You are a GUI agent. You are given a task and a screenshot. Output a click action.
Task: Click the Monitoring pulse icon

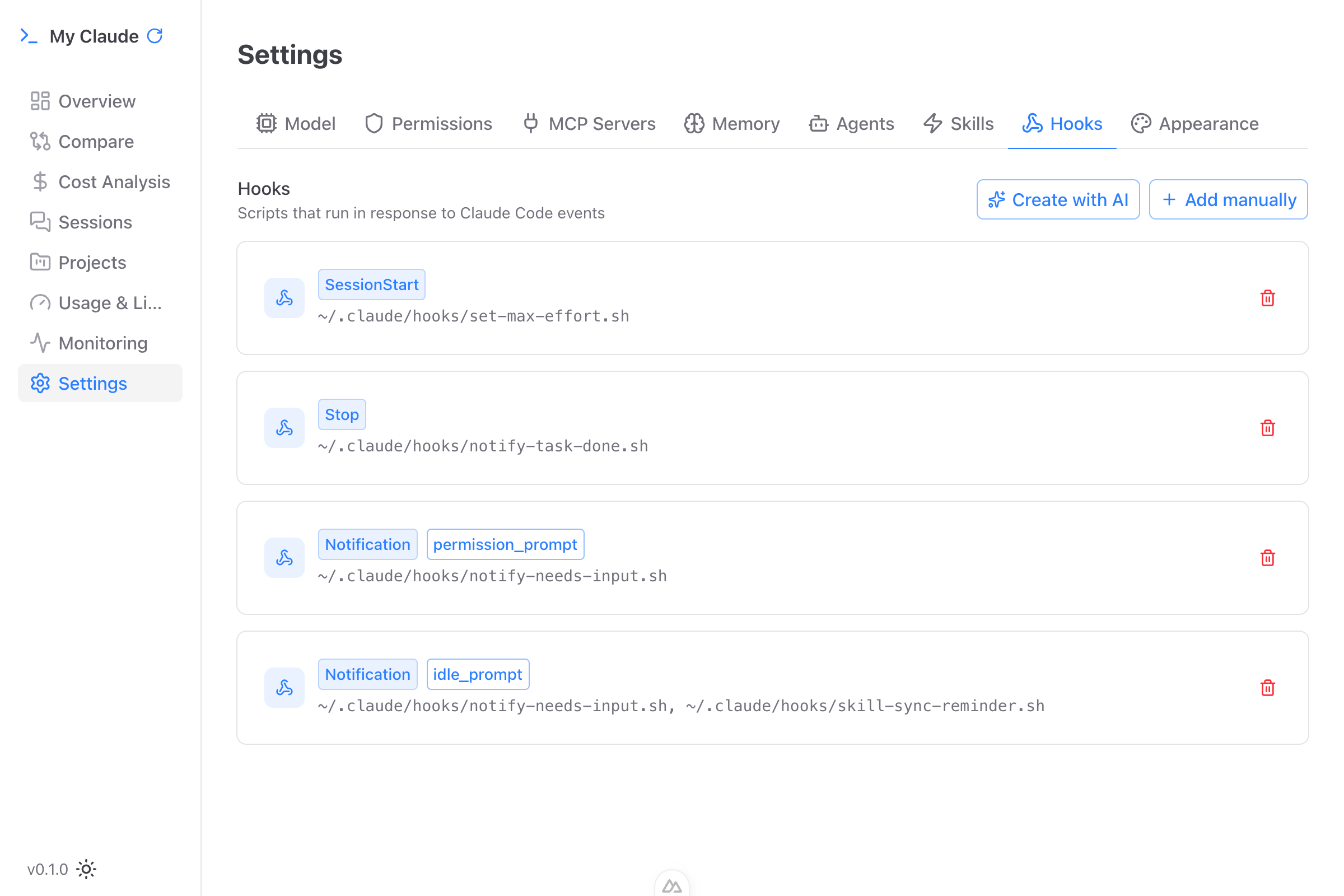(40, 343)
